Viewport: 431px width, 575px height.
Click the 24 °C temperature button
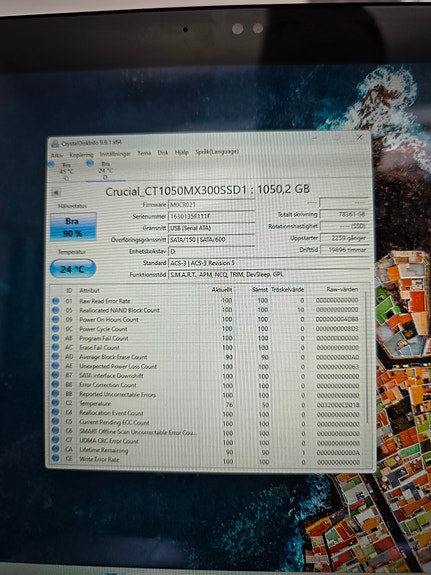point(73,269)
